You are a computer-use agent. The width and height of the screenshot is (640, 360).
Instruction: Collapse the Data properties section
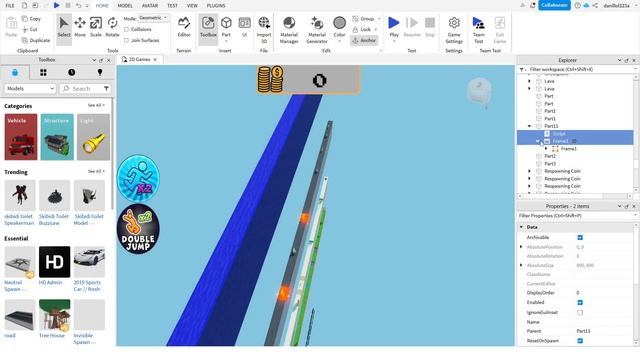click(521, 227)
